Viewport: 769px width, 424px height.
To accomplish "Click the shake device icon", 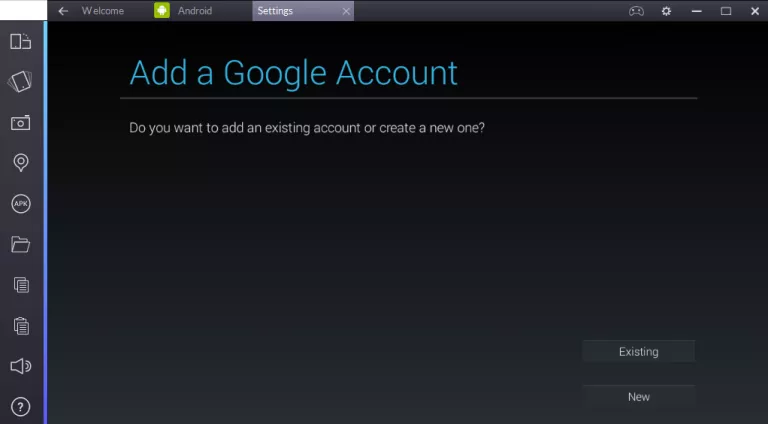I will (x=20, y=81).
